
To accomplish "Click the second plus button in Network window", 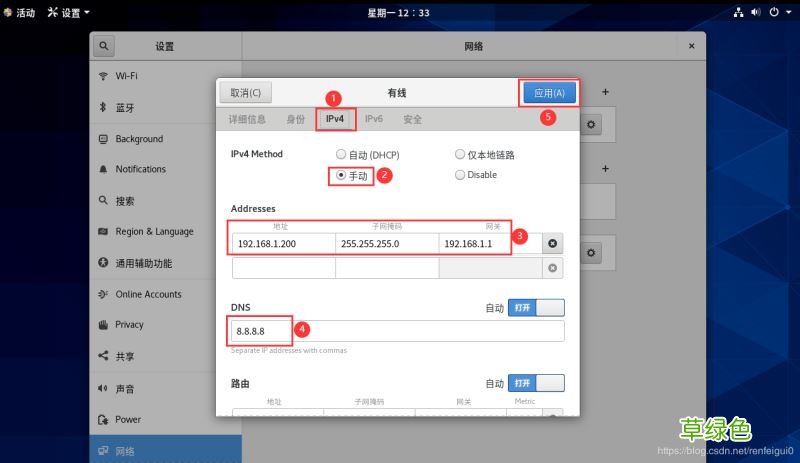I will 605,168.
